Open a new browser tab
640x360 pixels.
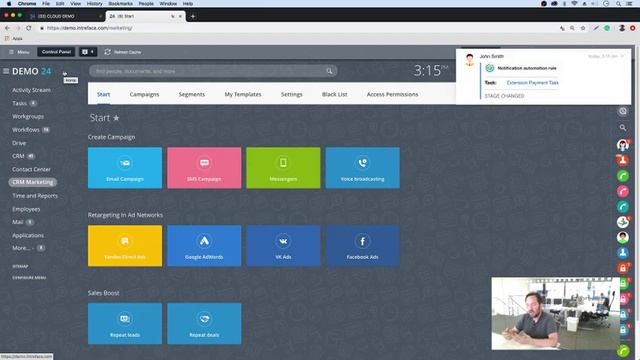193,16
